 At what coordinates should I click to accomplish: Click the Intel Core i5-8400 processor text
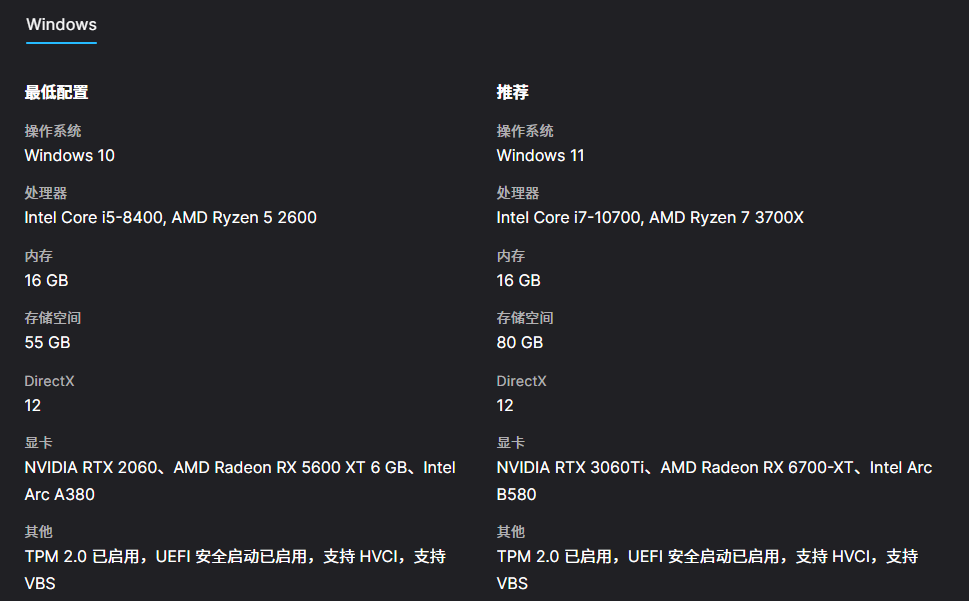pyautogui.click(x=94, y=217)
